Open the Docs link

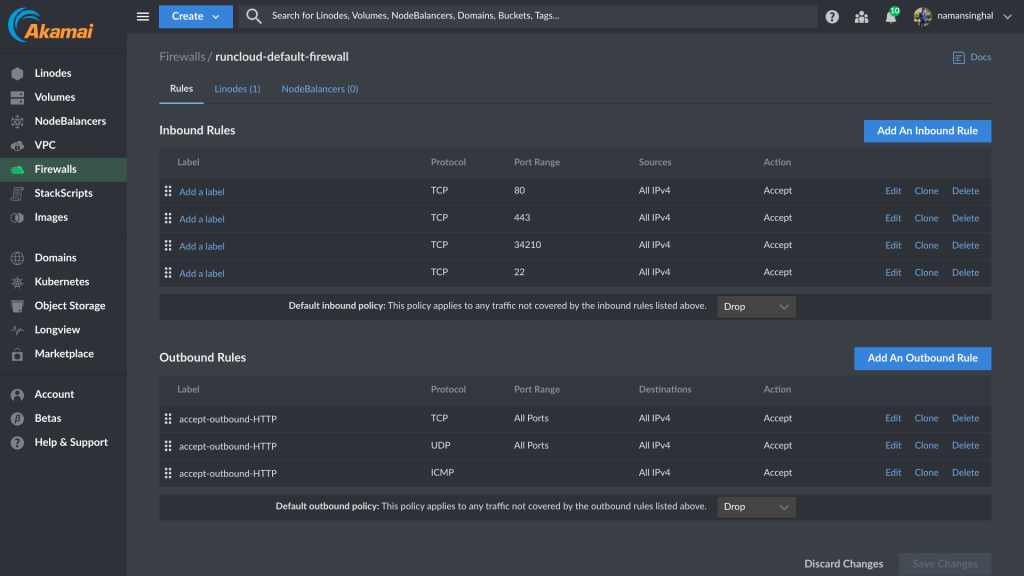coord(980,57)
